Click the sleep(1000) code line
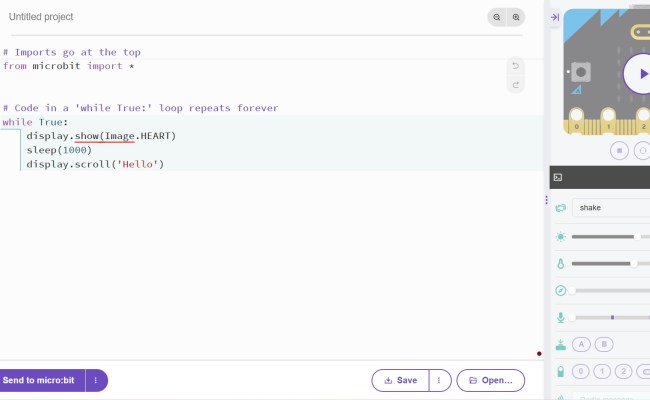The image size is (650, 400). [x=59, y=150]
